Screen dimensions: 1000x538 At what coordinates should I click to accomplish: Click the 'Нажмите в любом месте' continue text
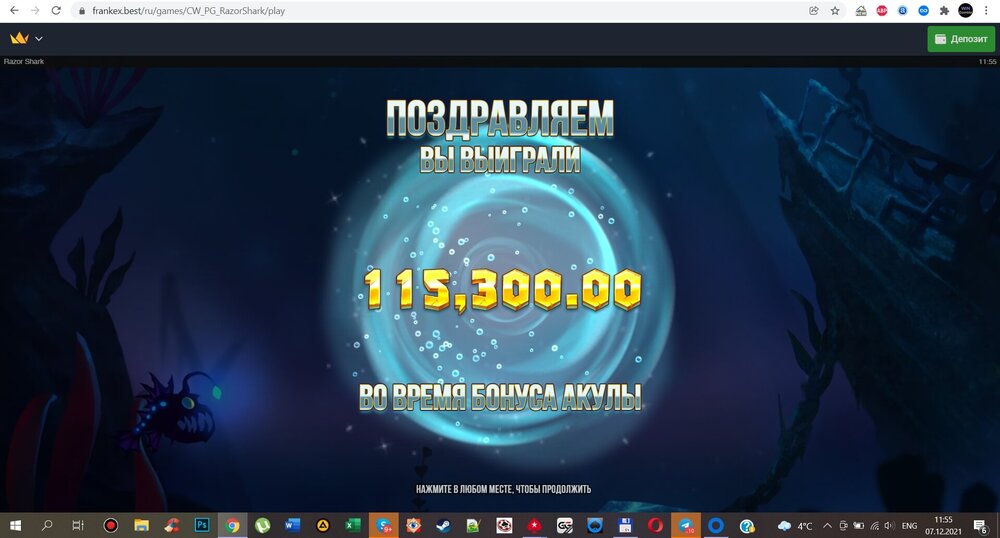(x=503, y=489)
